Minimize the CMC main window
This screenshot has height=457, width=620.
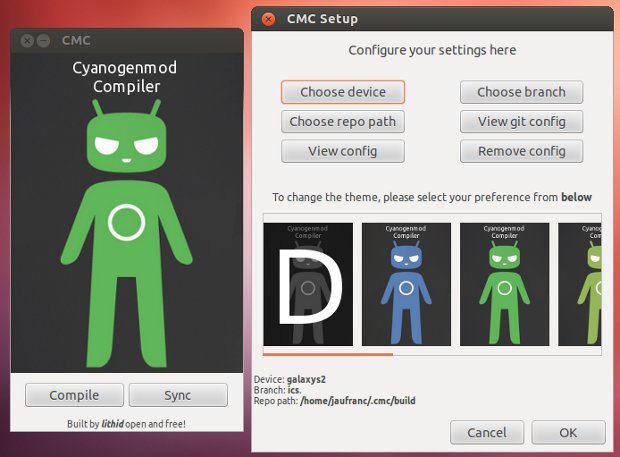point(43,40)
